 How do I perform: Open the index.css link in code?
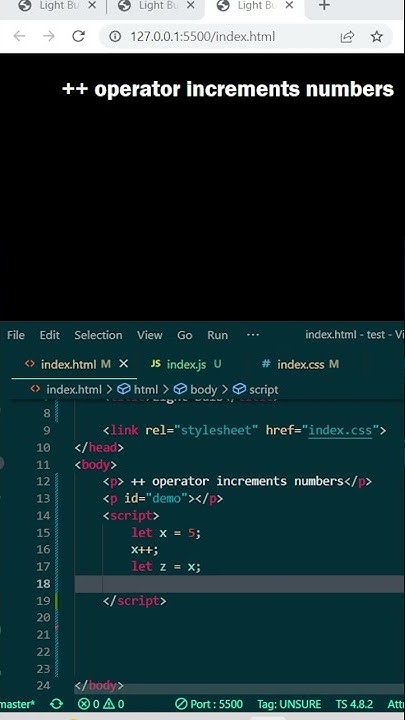[x=340, y=430]
